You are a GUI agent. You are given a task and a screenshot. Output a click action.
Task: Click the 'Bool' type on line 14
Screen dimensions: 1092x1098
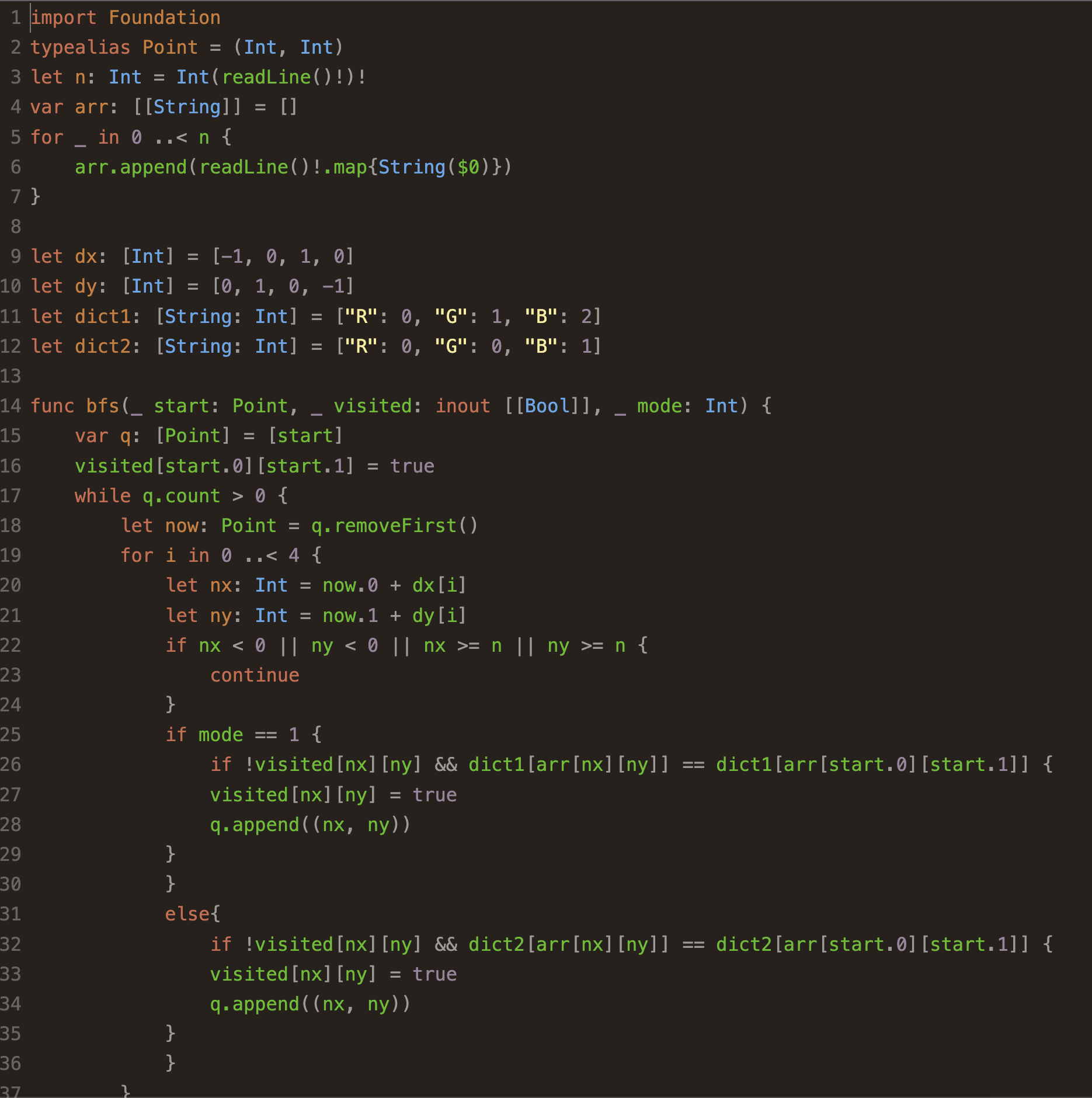547,406
